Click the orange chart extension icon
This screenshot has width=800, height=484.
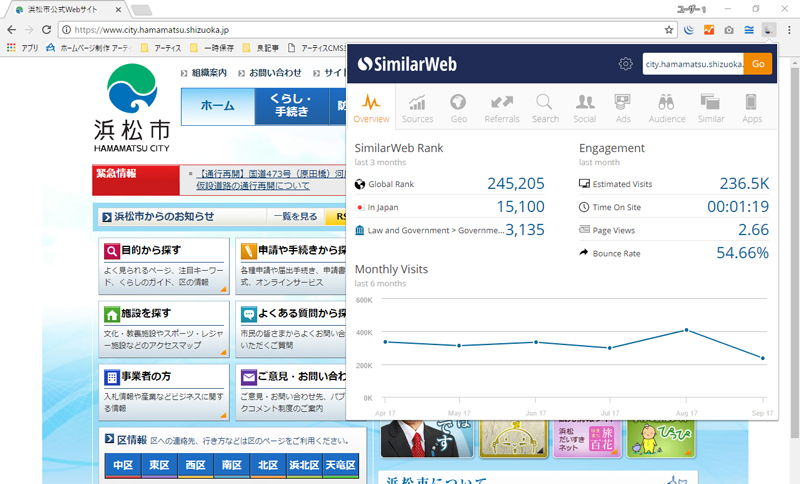[x=709, y=30]
